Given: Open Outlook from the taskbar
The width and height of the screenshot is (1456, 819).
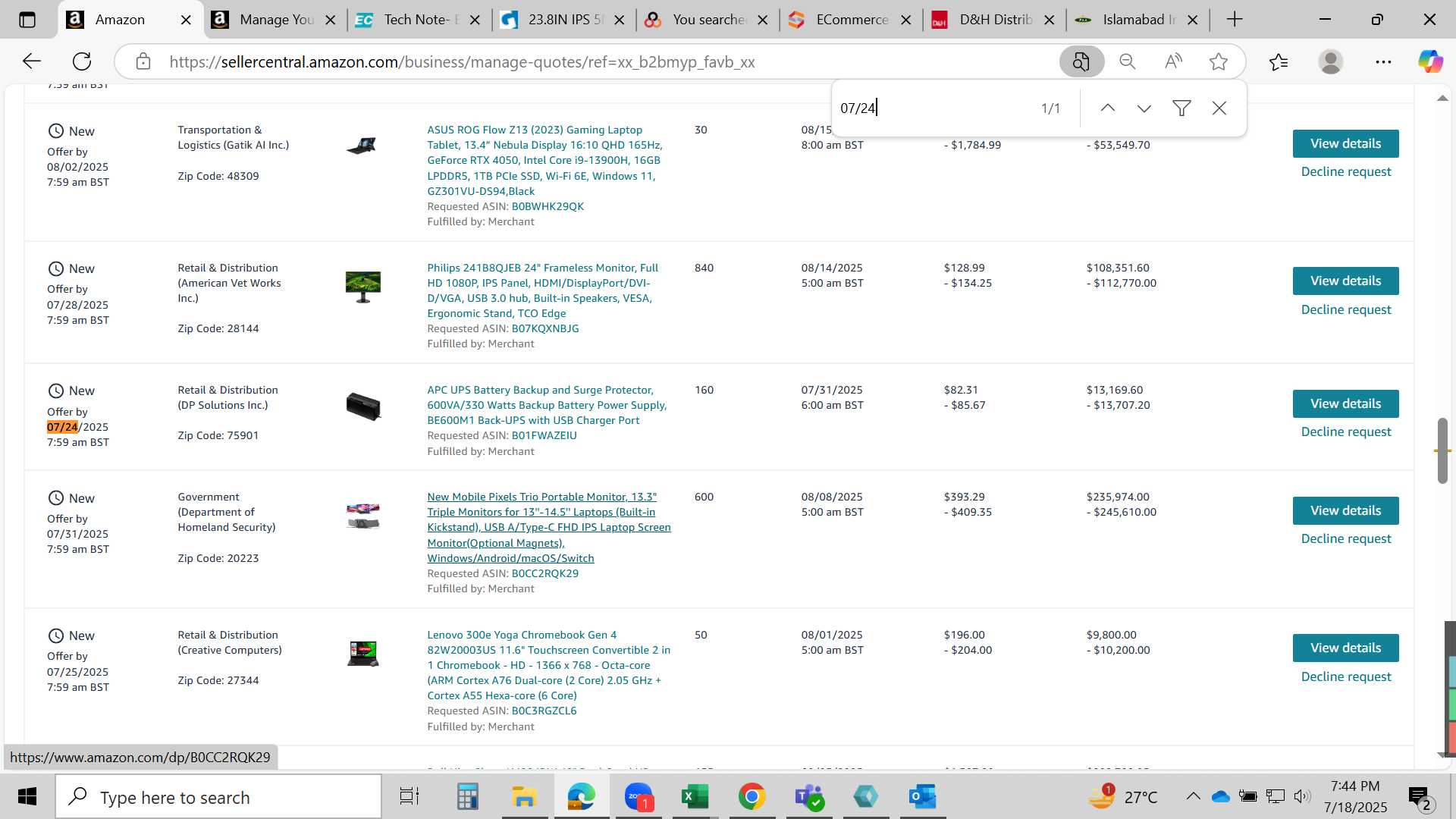Looking at the screenshot, I should [922, 797].
